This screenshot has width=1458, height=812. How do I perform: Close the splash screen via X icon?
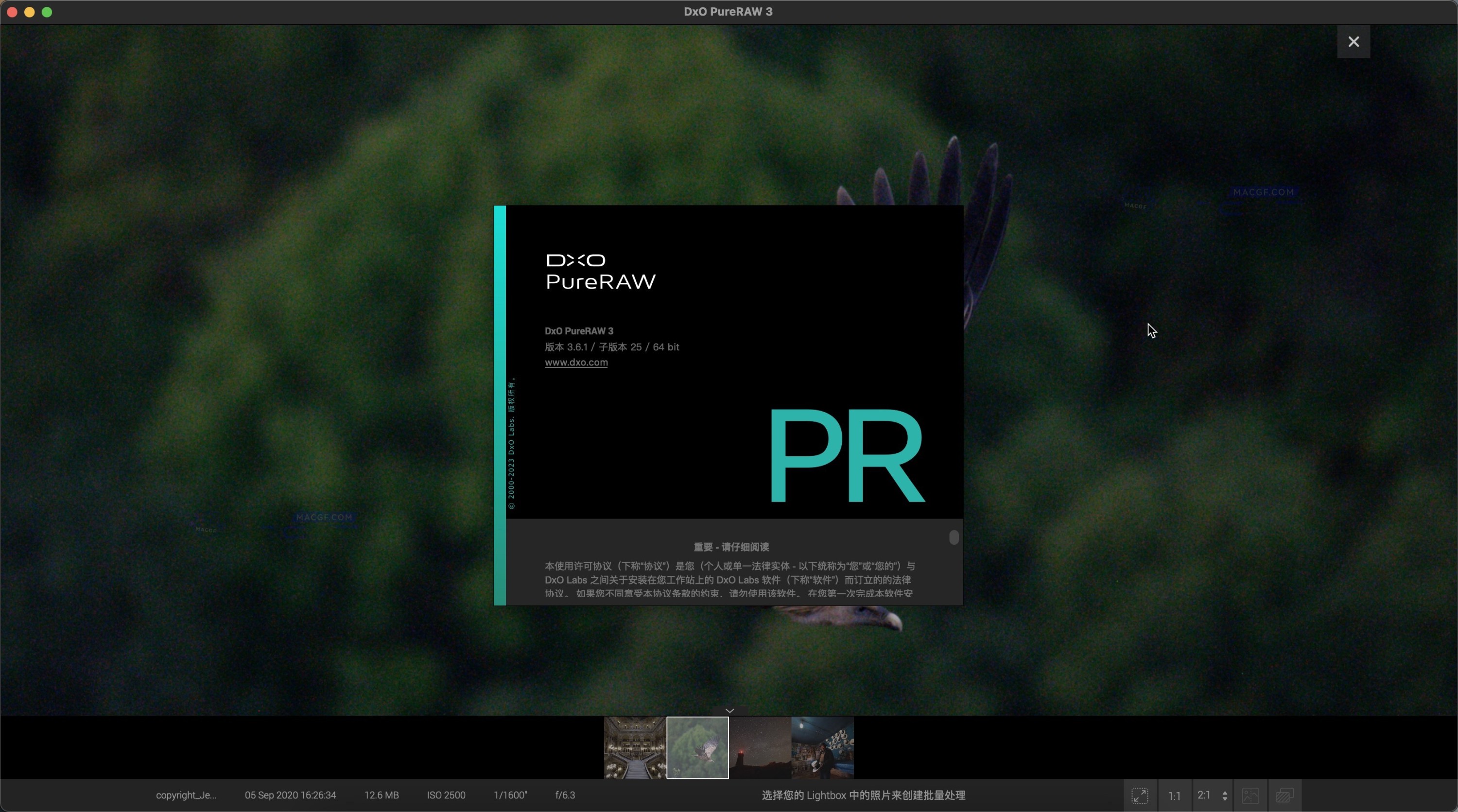(x=1354, y=41)
